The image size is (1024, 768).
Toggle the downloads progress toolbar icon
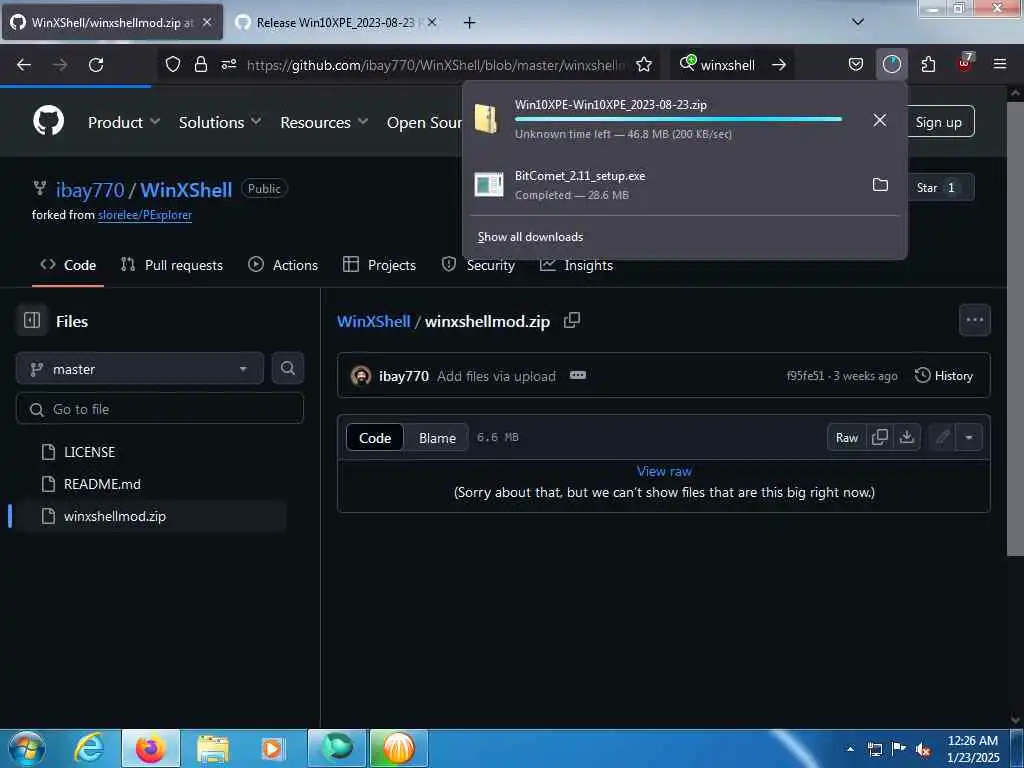pos(891,64)
